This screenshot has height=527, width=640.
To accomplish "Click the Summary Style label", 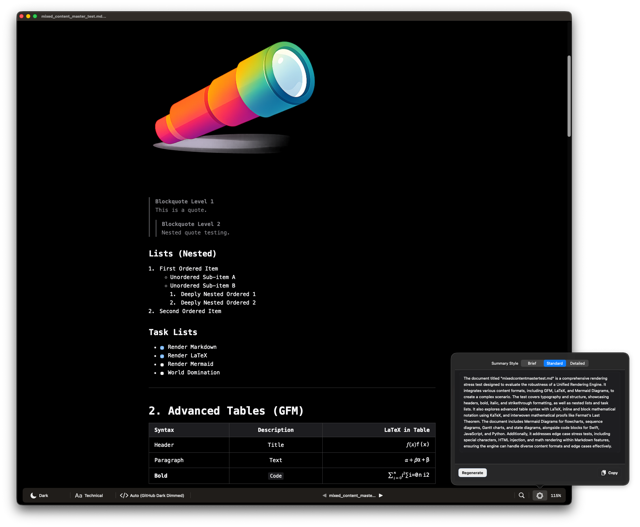I will click(504, 363).
